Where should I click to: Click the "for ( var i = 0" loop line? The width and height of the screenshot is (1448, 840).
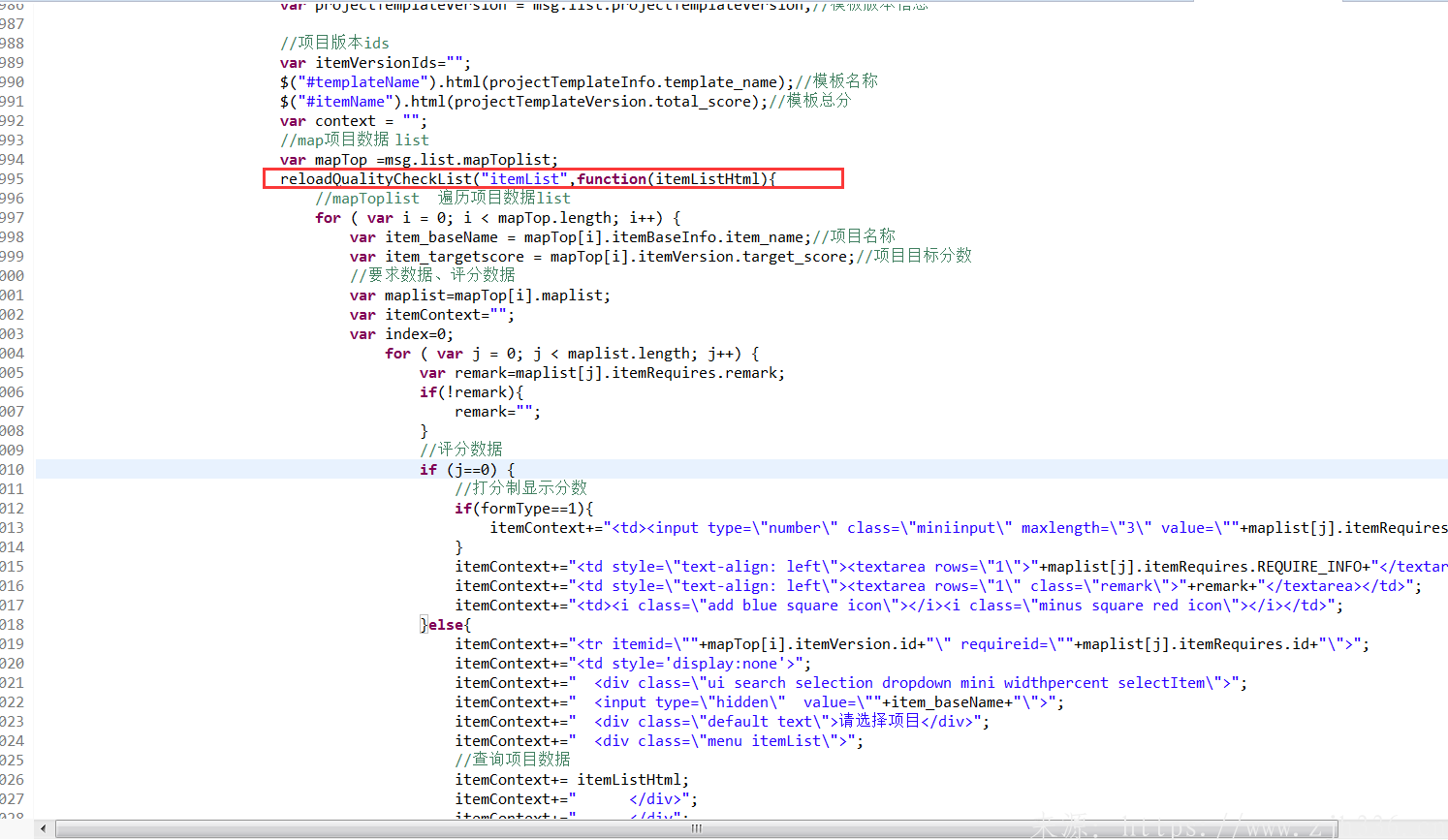(x=497, y=217)
